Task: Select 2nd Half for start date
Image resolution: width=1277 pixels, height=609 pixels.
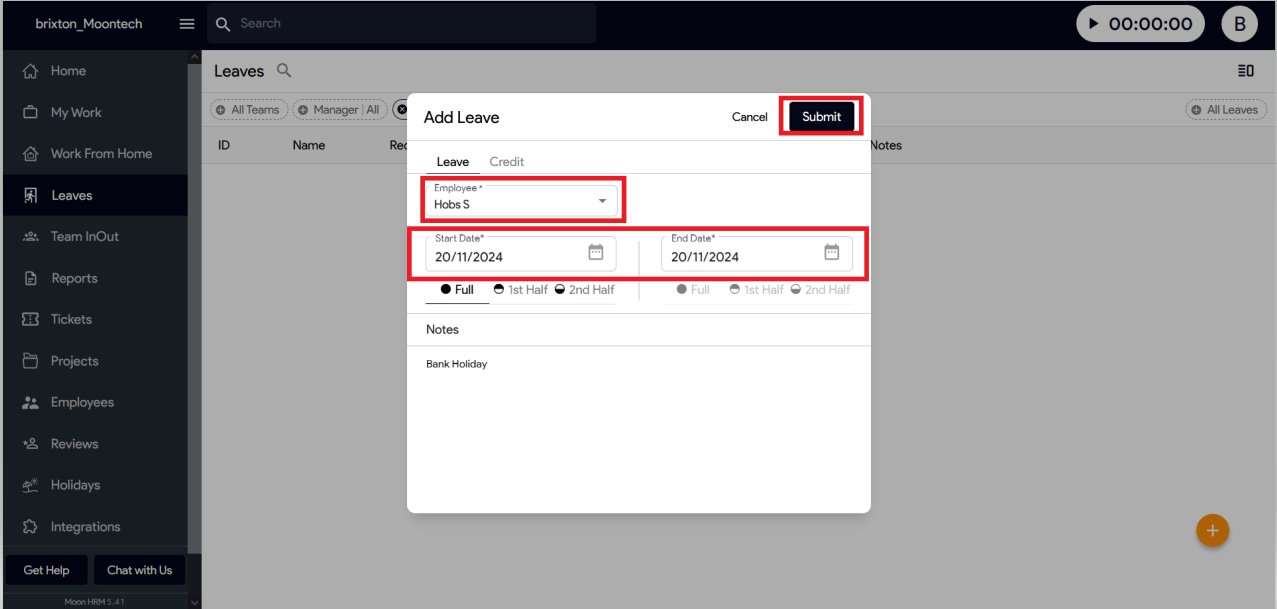Action: click(x=584, y=290)
